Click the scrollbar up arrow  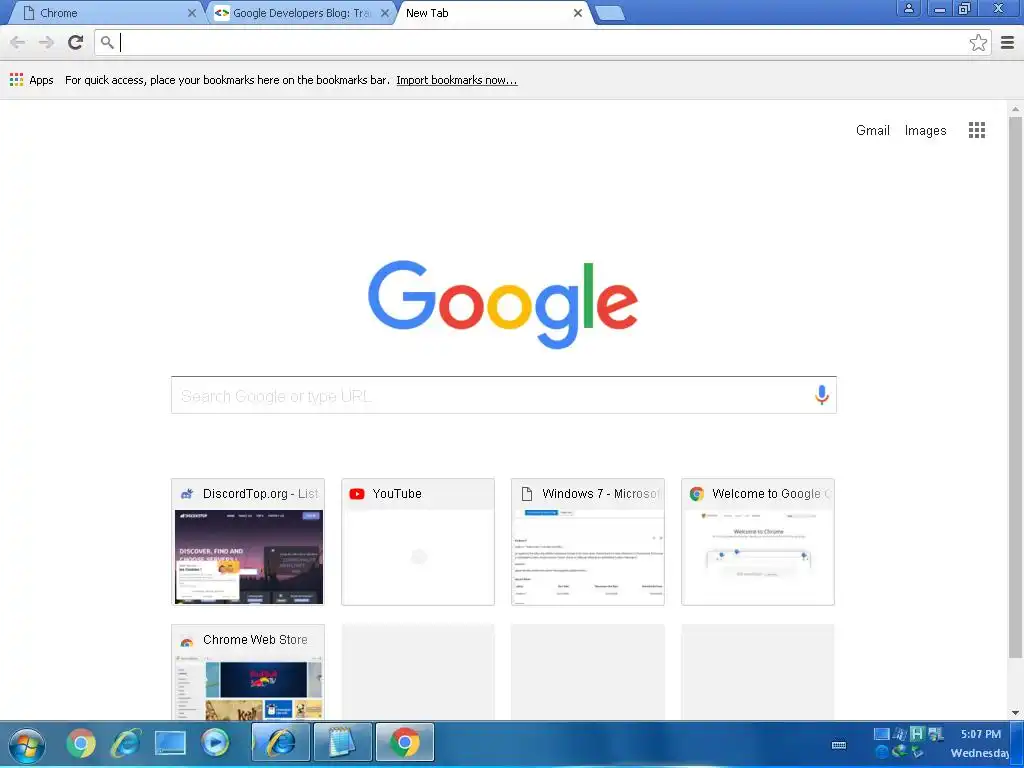[1015, 108]
